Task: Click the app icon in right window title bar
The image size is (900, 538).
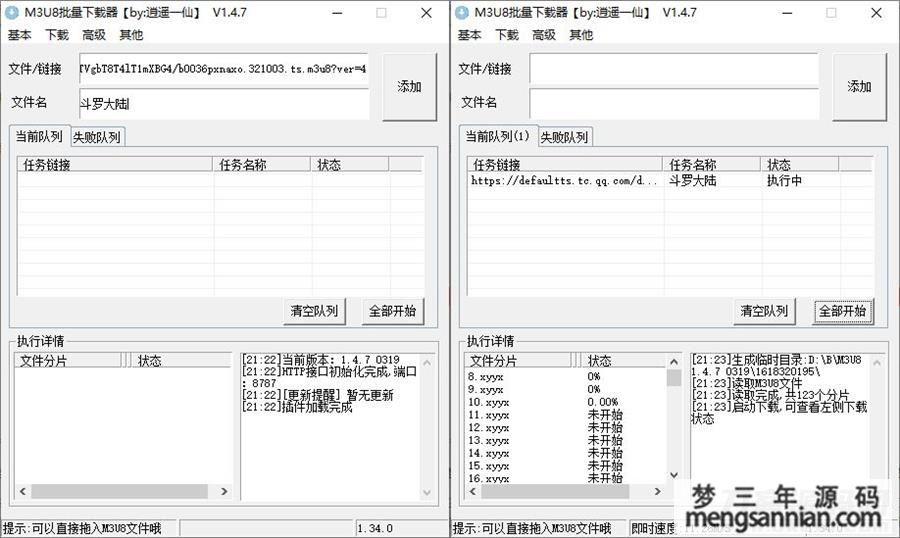Action: pyautogui.click(x=462, y=13)
